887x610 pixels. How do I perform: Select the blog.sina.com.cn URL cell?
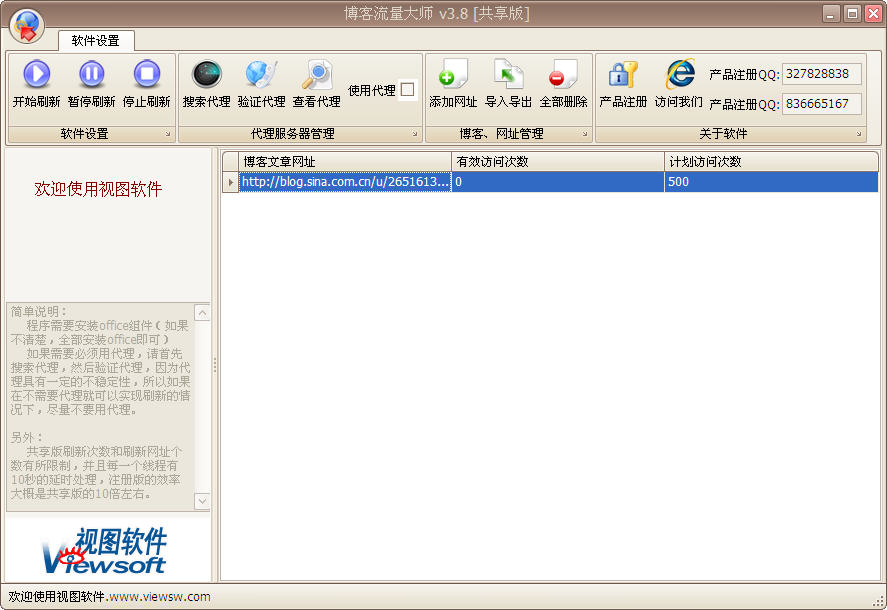coord(345,182)
